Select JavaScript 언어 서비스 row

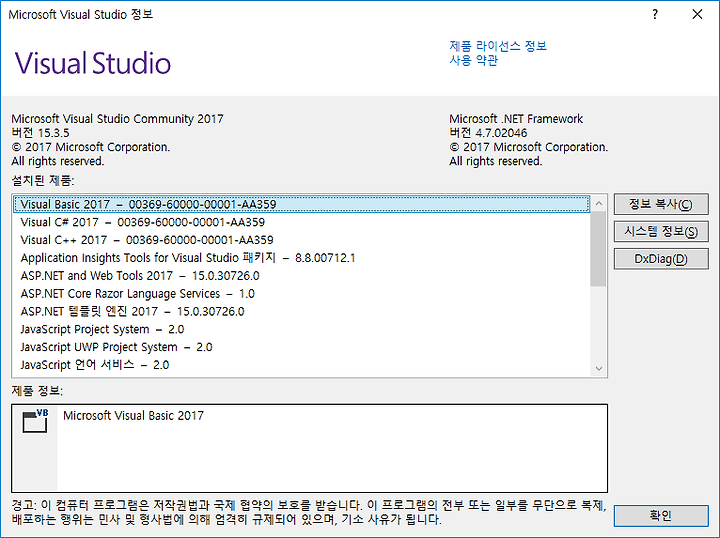coord(301,365)
